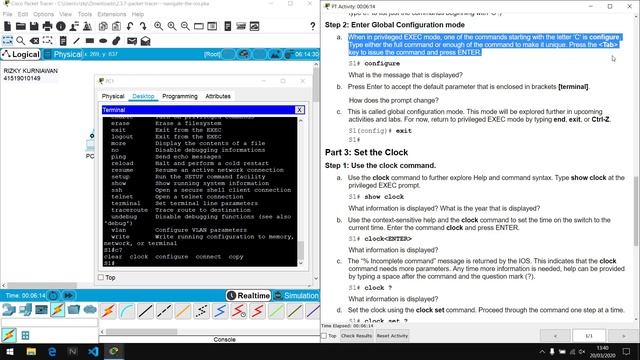Open the Options menu
The width and height of the screenshot is (640, 360).
coord(43,14)
